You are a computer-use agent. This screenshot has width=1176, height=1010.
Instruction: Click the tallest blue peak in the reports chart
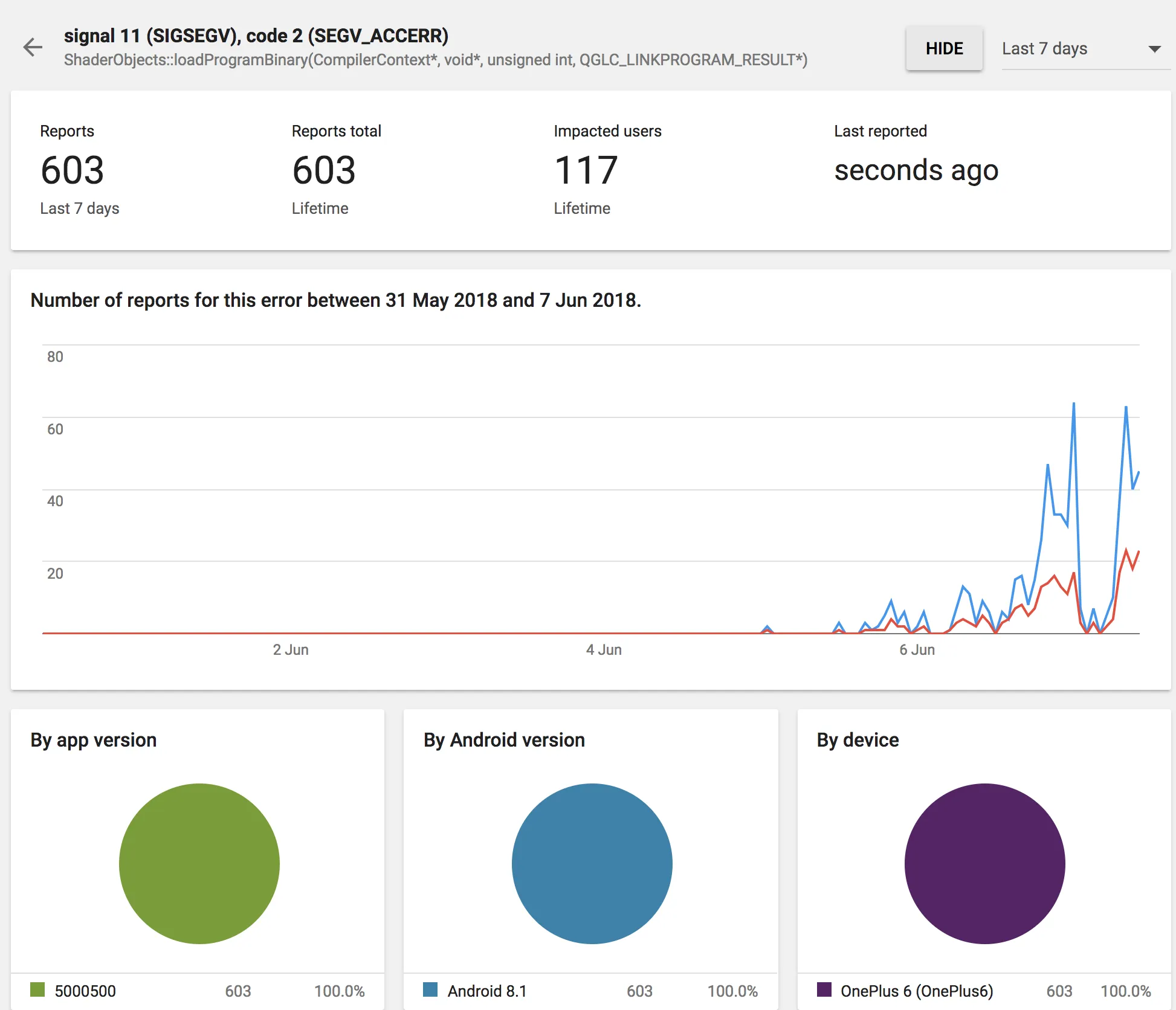coord(1073,404)
